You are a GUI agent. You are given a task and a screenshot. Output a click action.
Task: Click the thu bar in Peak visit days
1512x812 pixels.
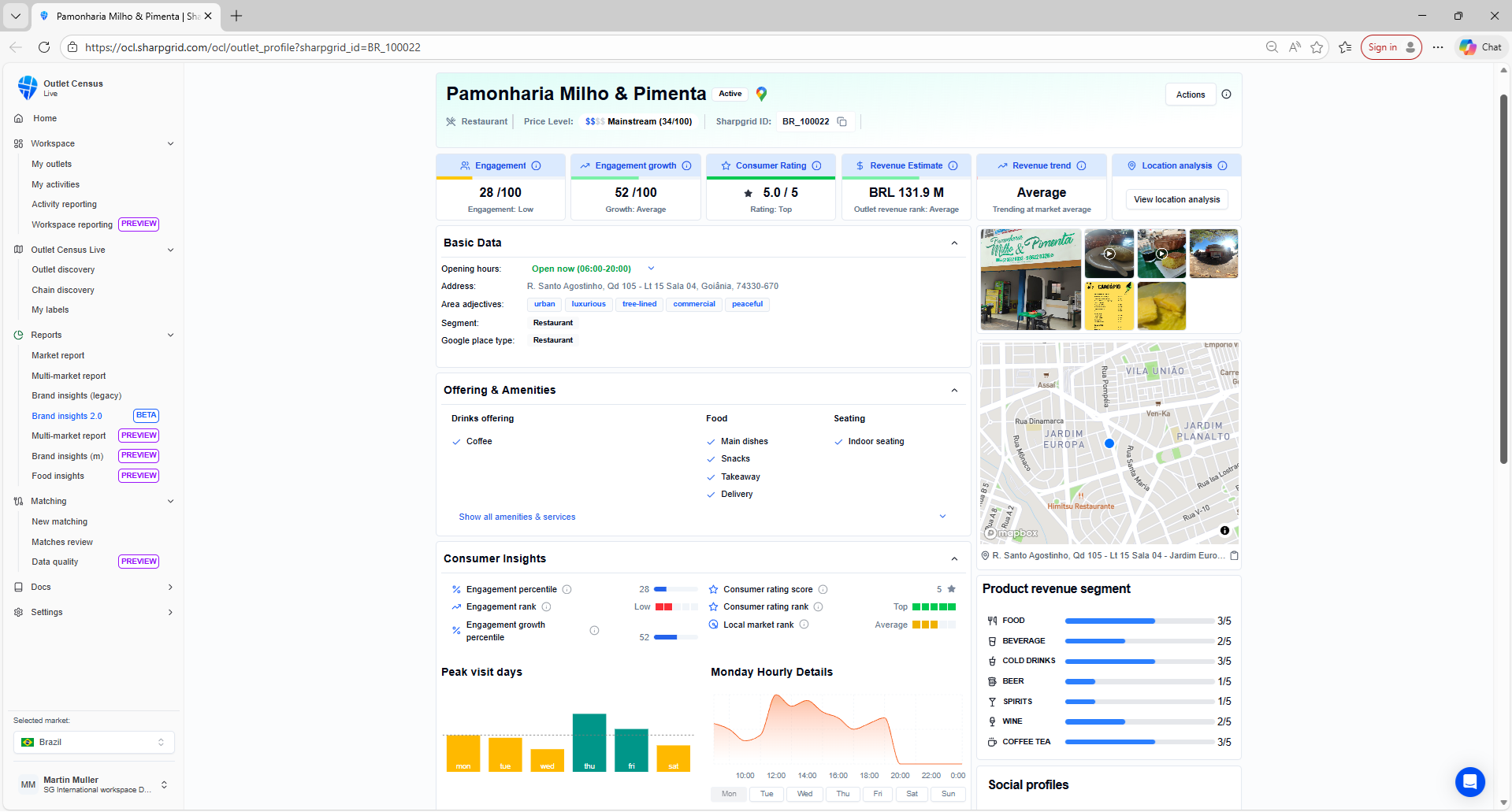(589, 743)
